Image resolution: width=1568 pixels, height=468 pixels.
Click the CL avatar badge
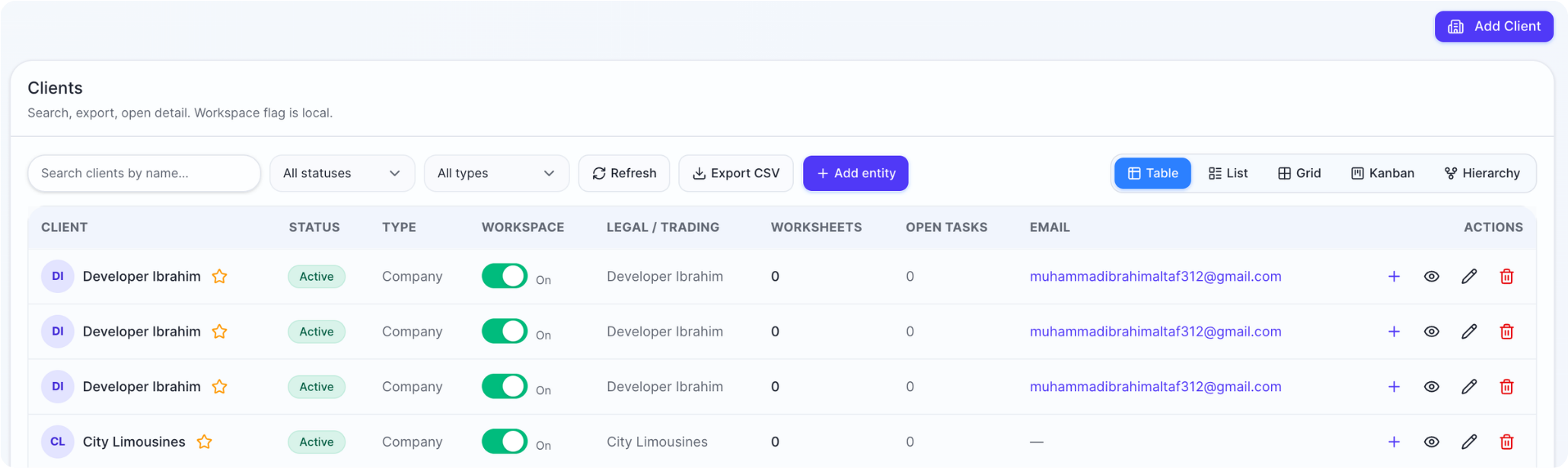point(58,442)
